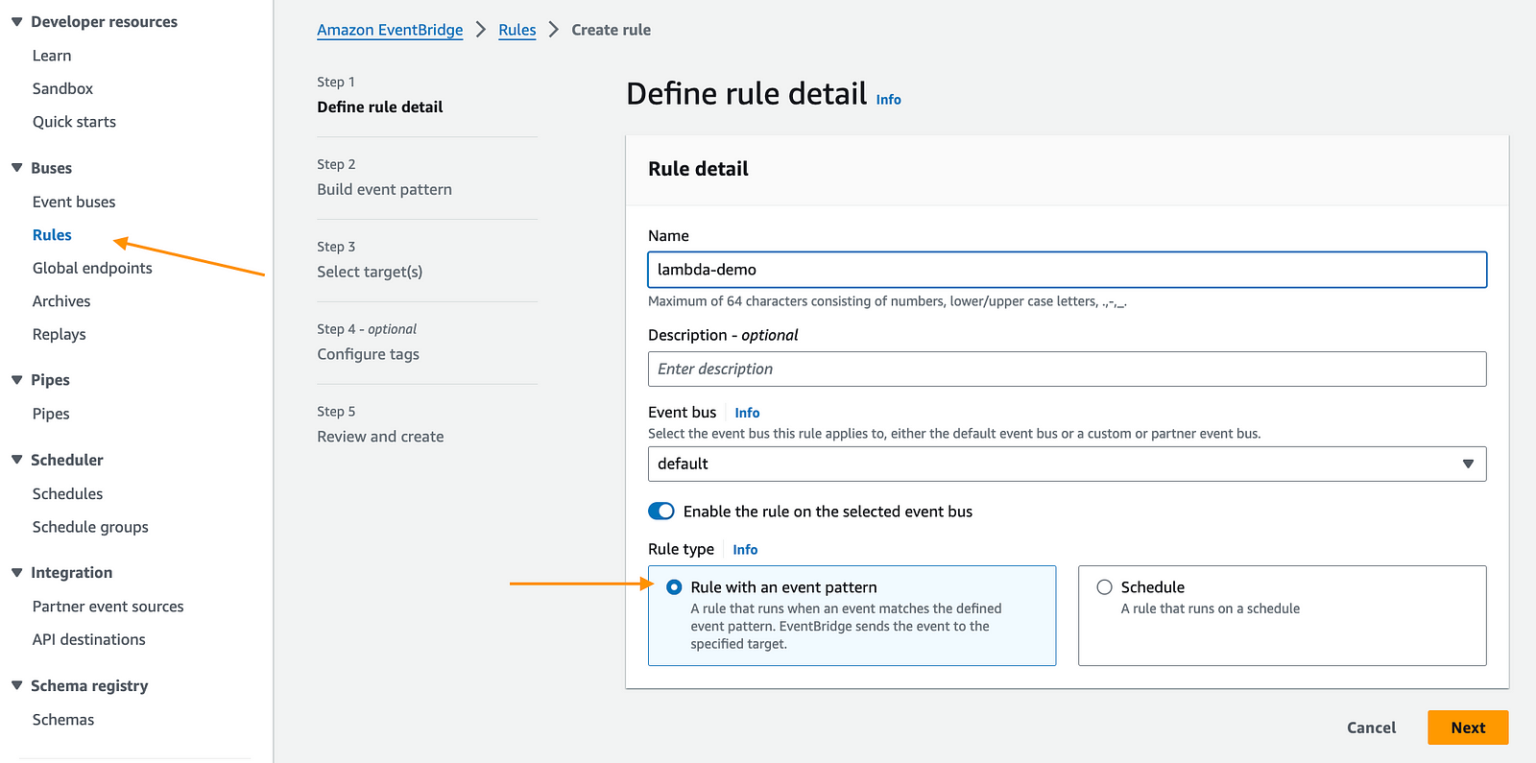
Task: Cancel the rule creation
Action: pos(1371,727)
